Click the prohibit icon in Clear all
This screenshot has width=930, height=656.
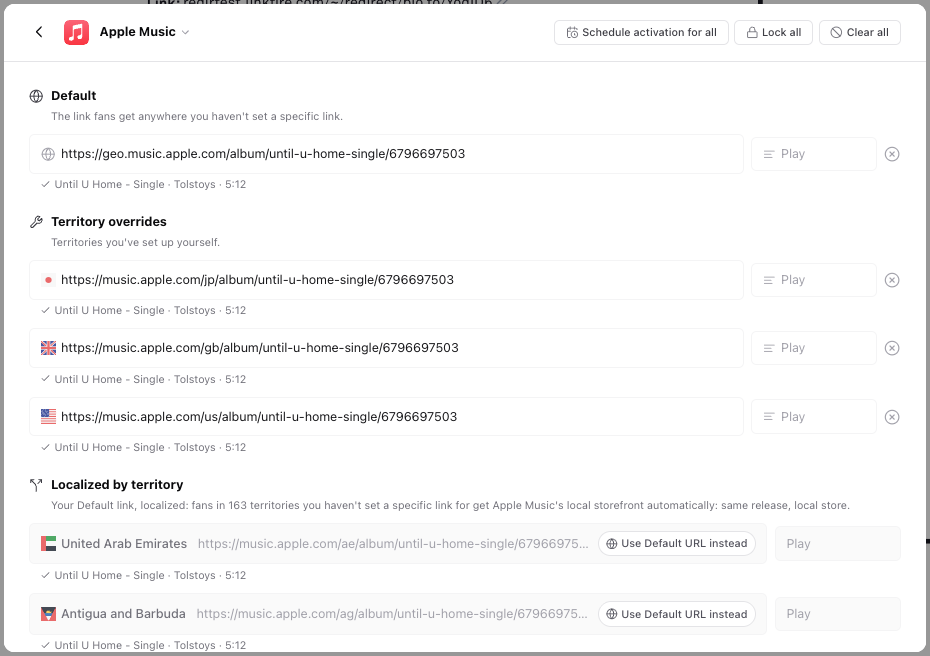[836, 33]
